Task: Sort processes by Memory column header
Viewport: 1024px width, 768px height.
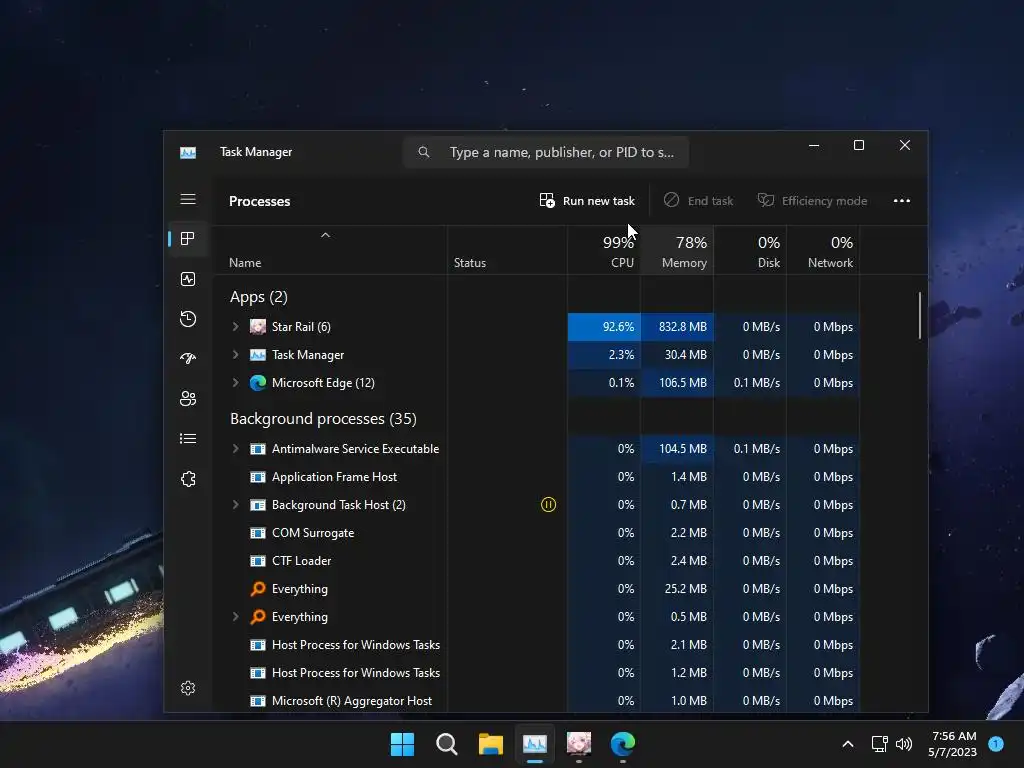Action: 677,251
